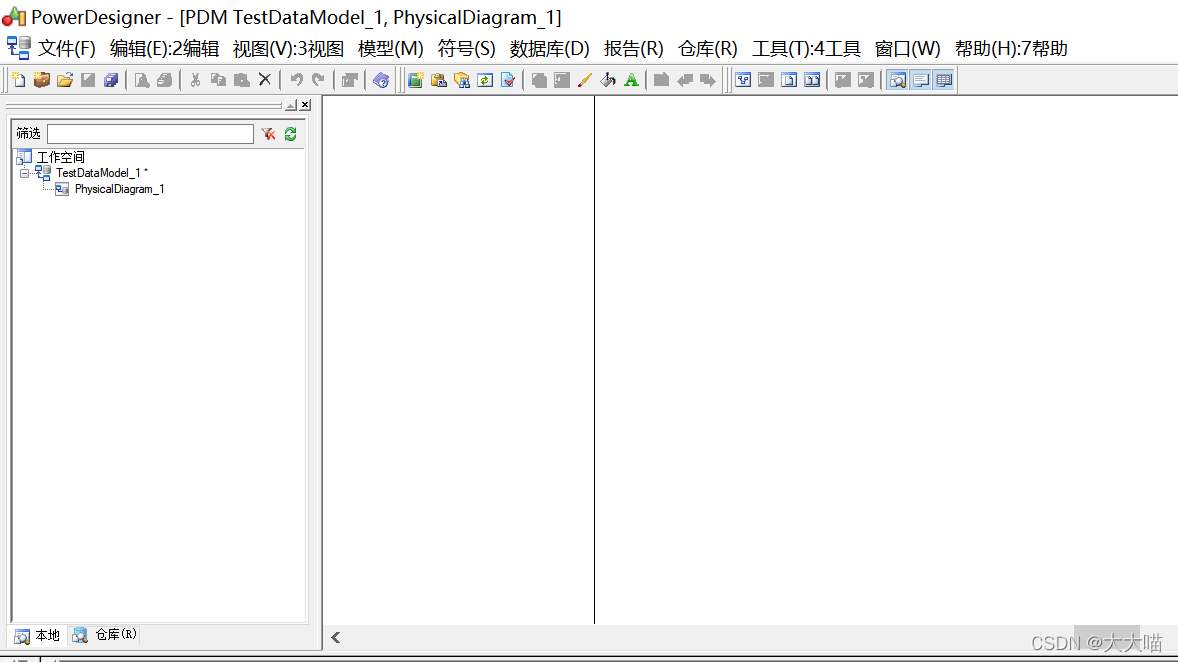Clear the filter with red funnel icon
Viewport: 1178px width, 662px height.
click(268, 134)
